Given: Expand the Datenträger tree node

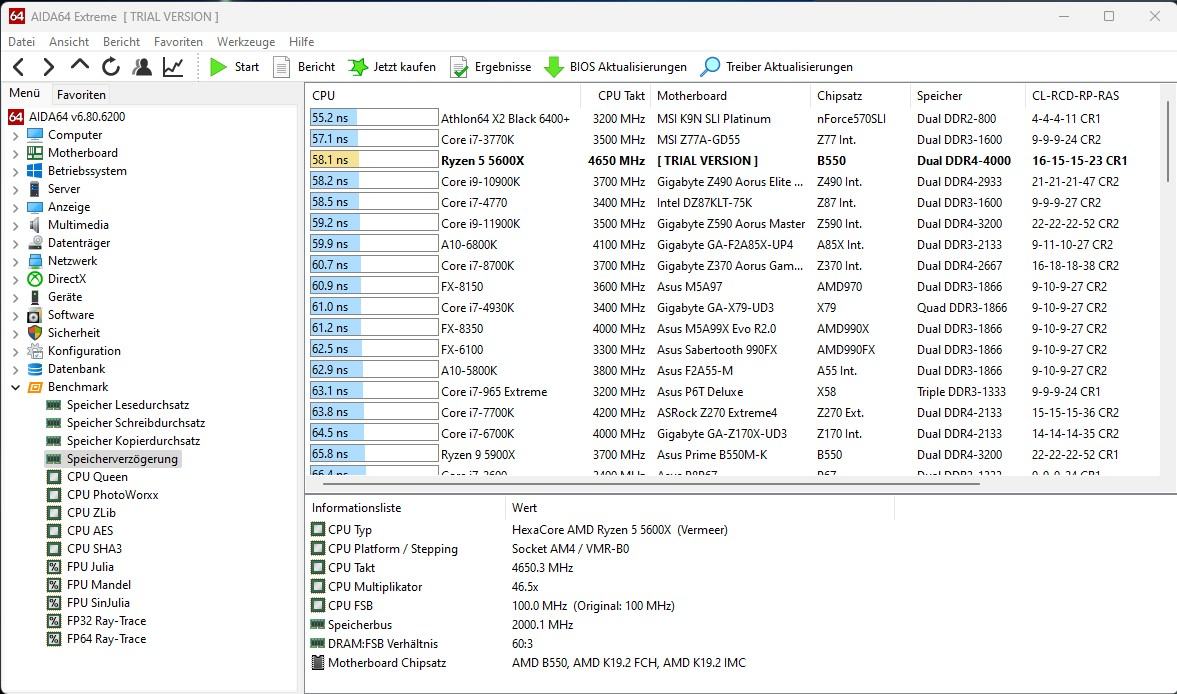Looking at the screenshot, I should pos(15,243).
